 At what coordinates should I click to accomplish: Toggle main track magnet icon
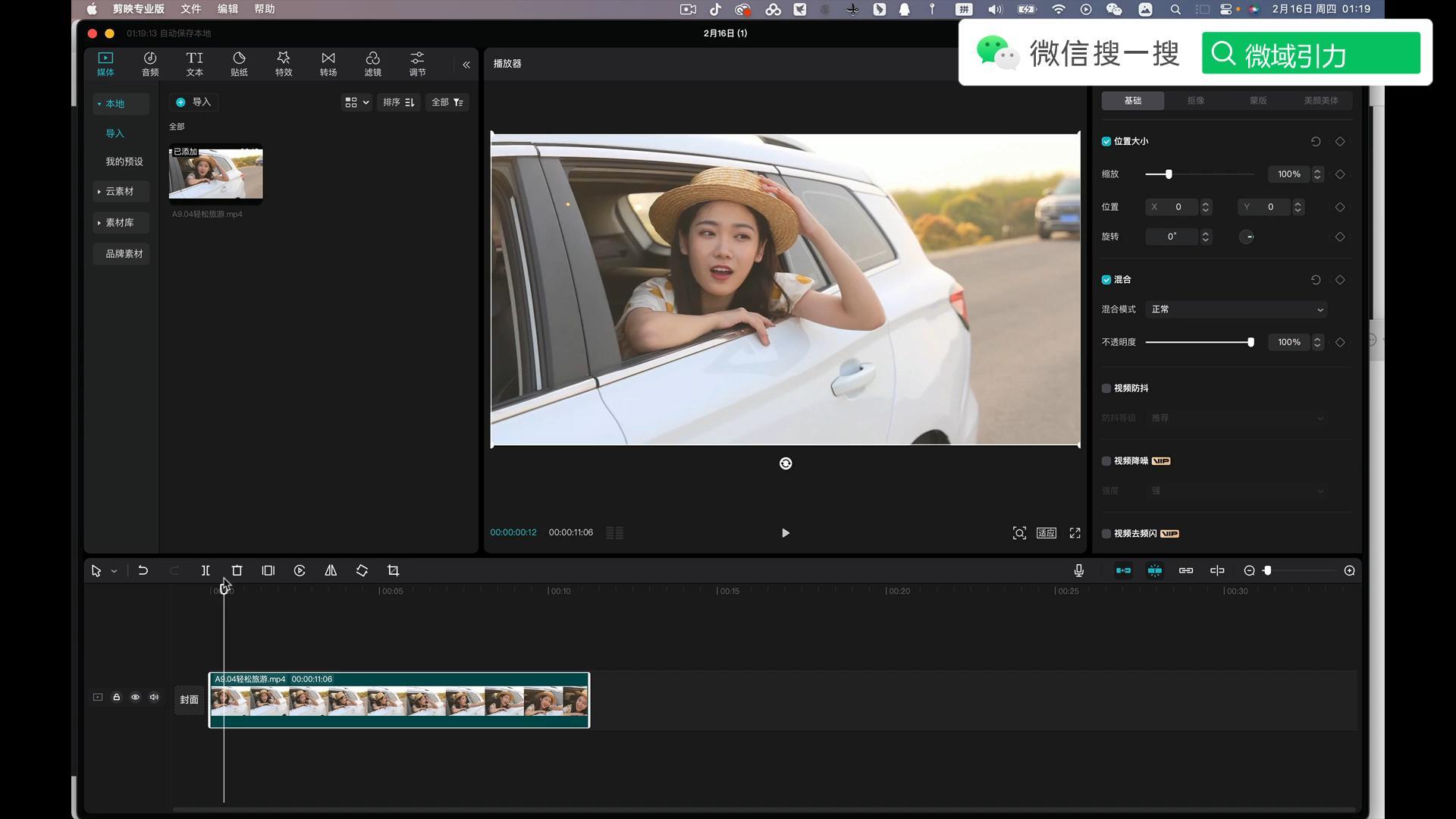point(1123,570)
